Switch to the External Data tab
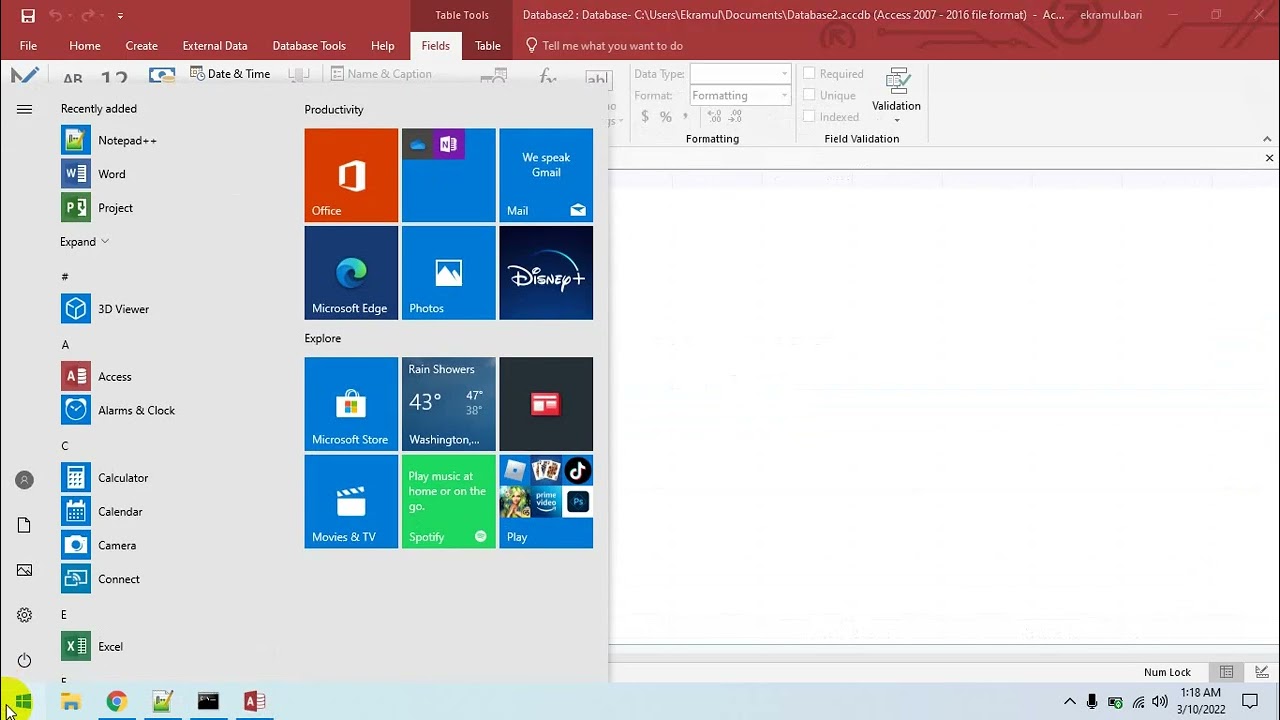 pyautogui.click(x=215, y=46)
